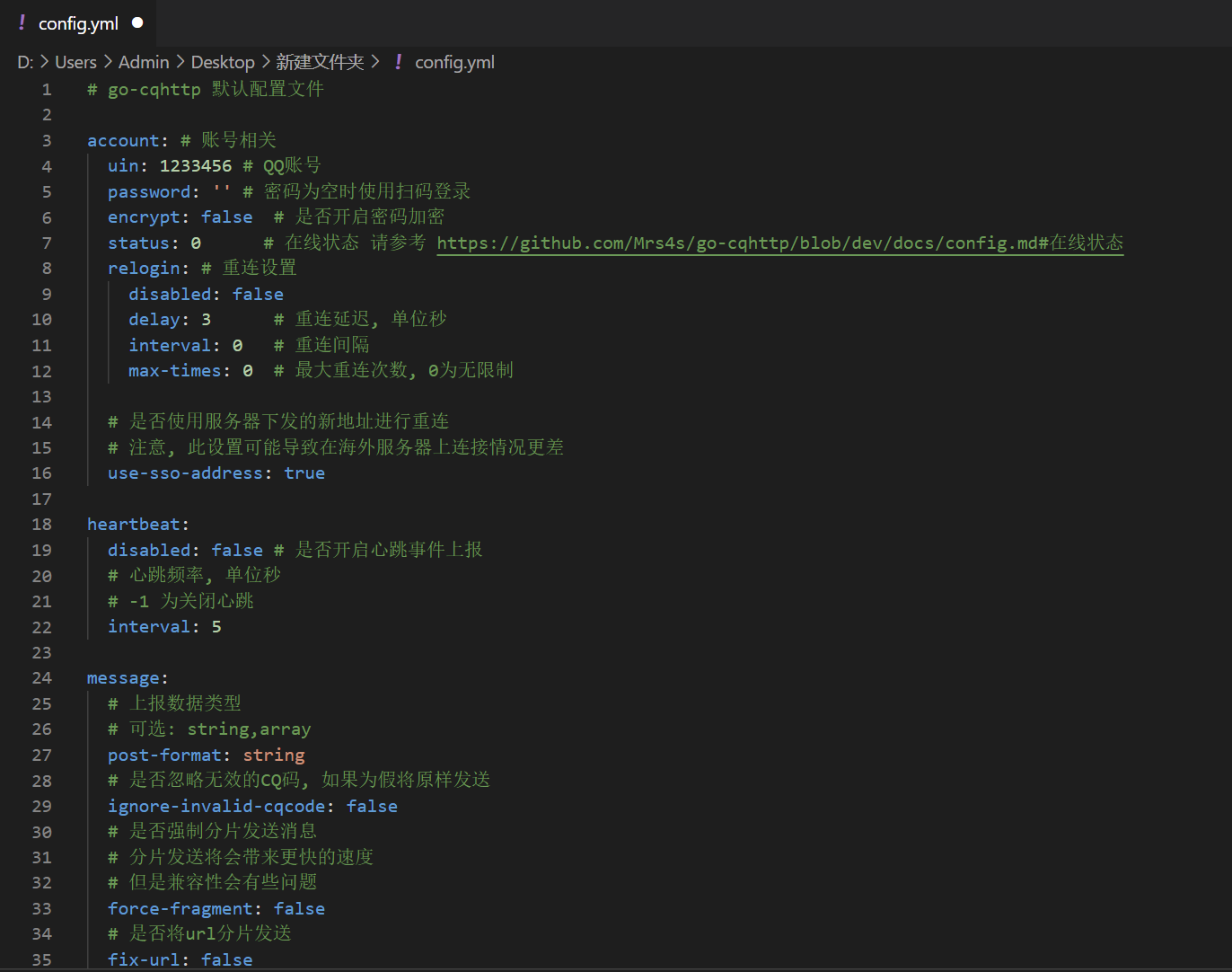Click the string value of post-format

click(274, 756)
